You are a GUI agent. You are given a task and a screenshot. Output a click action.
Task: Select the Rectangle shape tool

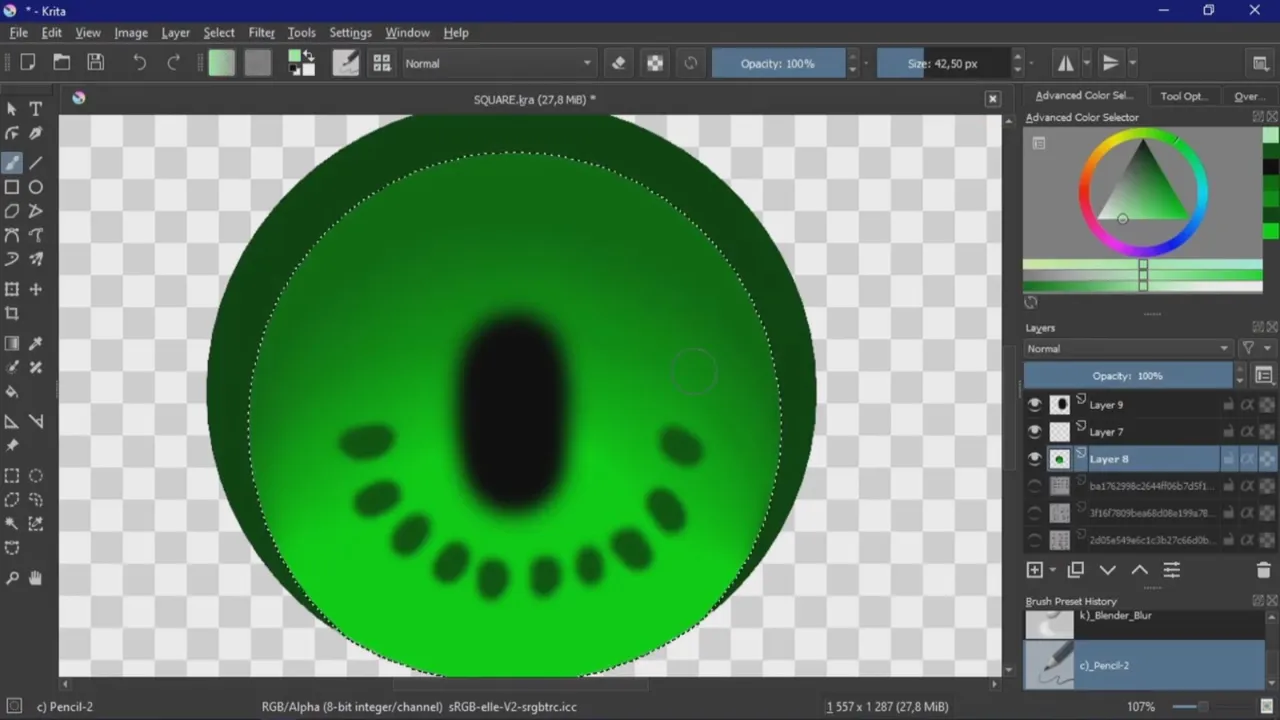coord(12,187)
